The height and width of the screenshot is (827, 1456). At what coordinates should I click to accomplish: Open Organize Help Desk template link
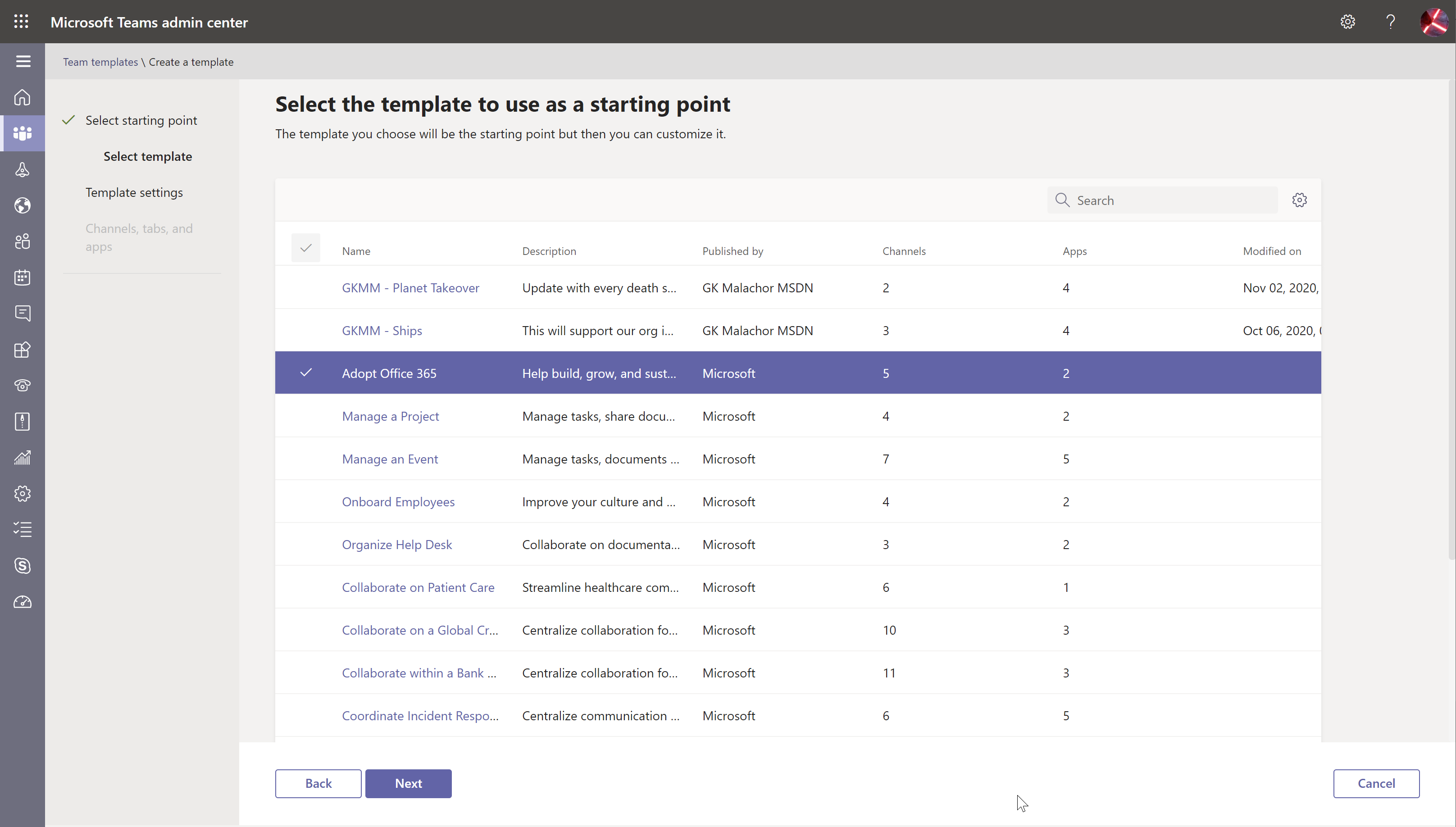(396, 545)
